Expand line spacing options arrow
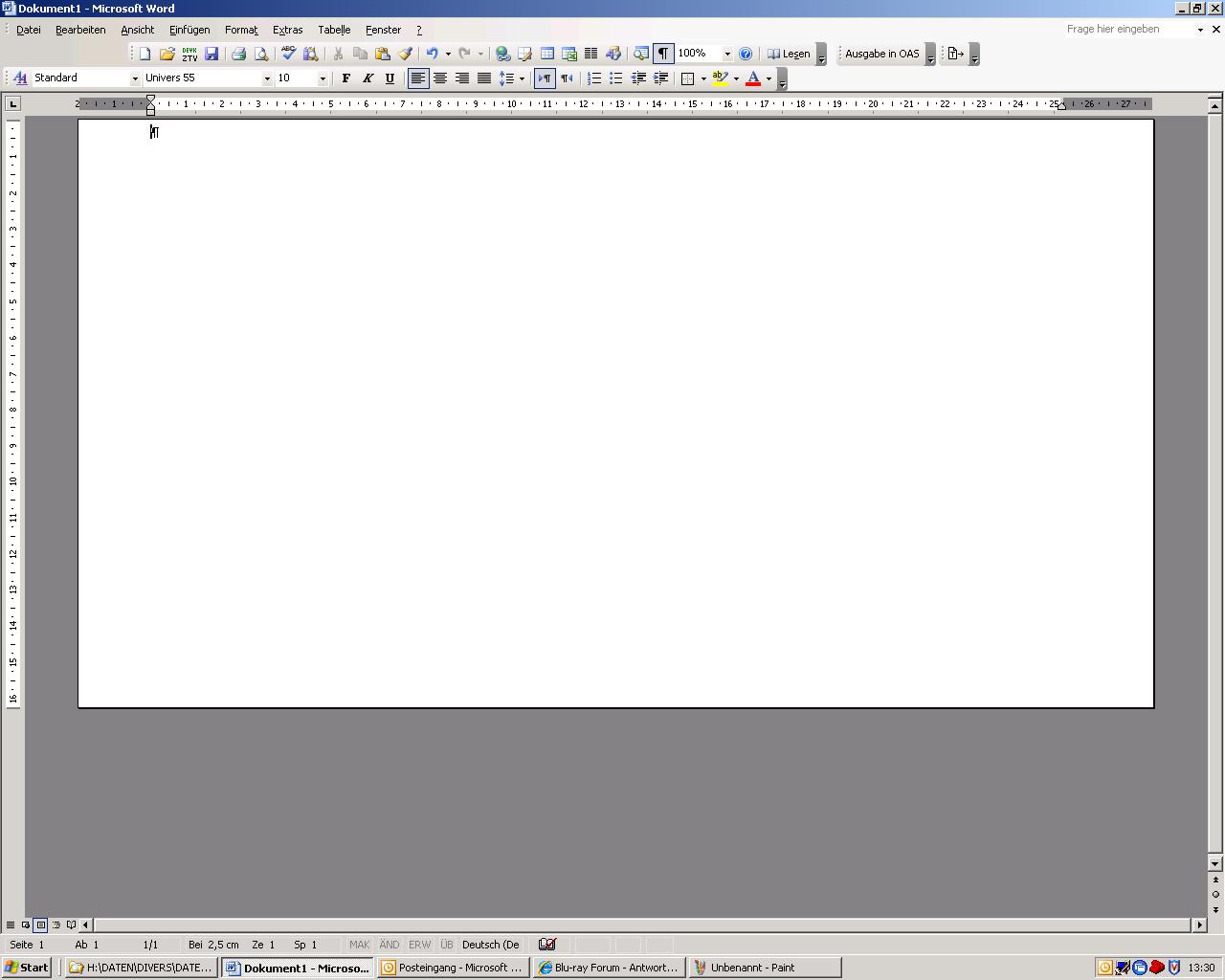 click(522, 78)
